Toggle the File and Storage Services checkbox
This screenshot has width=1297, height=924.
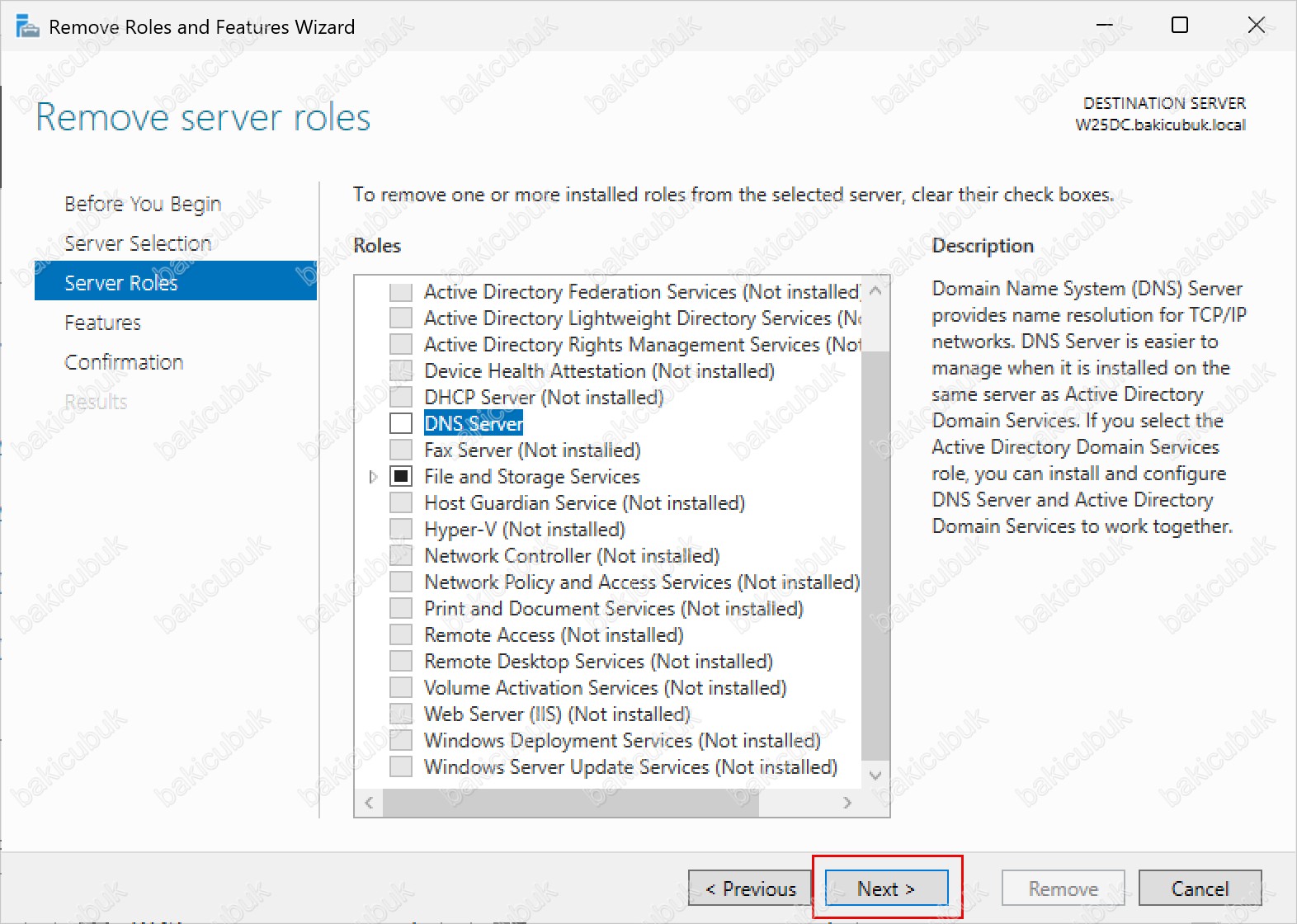pyautogui.click(x=401, y=476)
